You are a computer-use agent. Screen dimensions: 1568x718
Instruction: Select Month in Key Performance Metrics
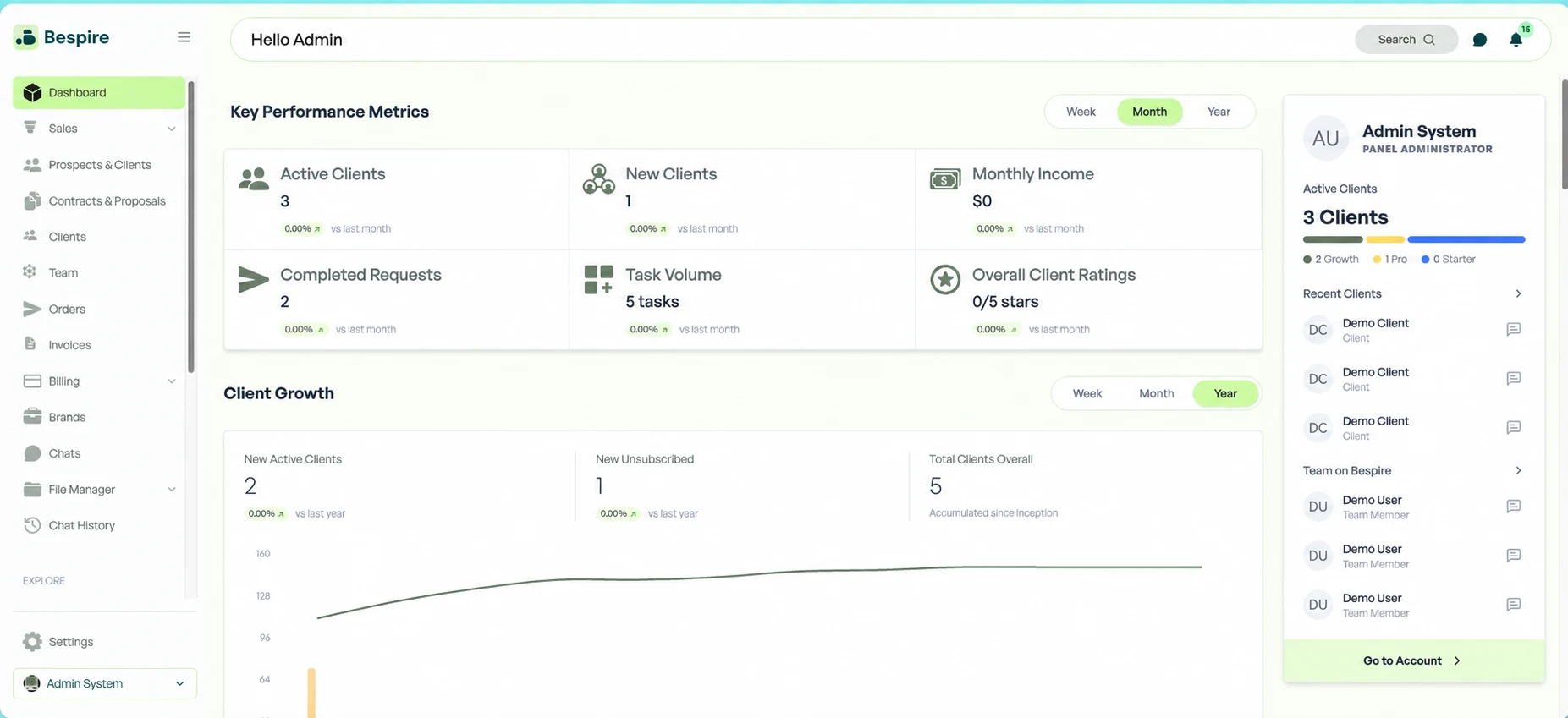pos(1149,112)
